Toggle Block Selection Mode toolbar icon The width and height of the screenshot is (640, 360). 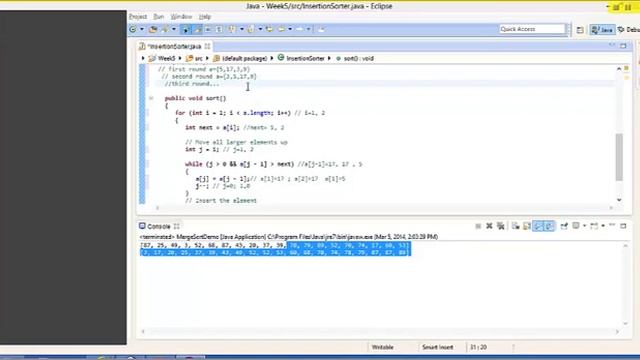(208, 29)
